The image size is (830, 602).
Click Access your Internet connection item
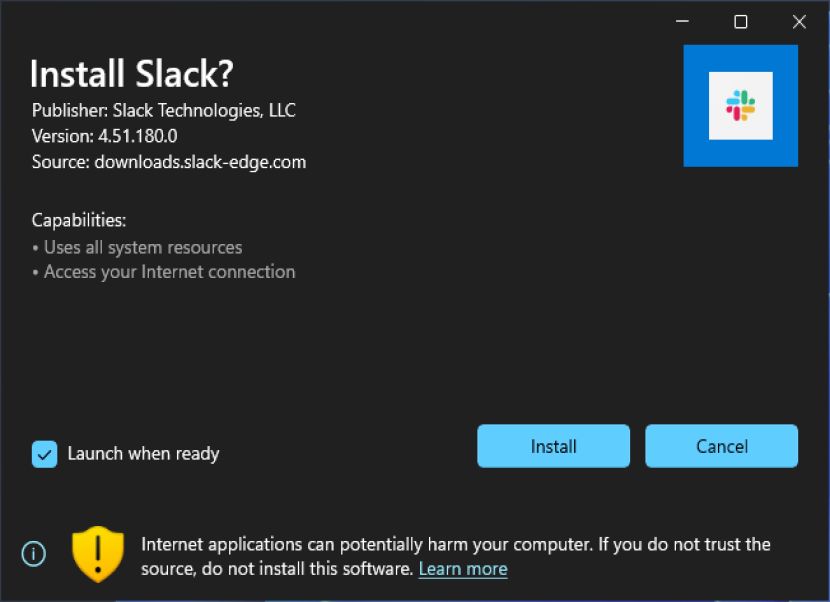click(164, 272)
